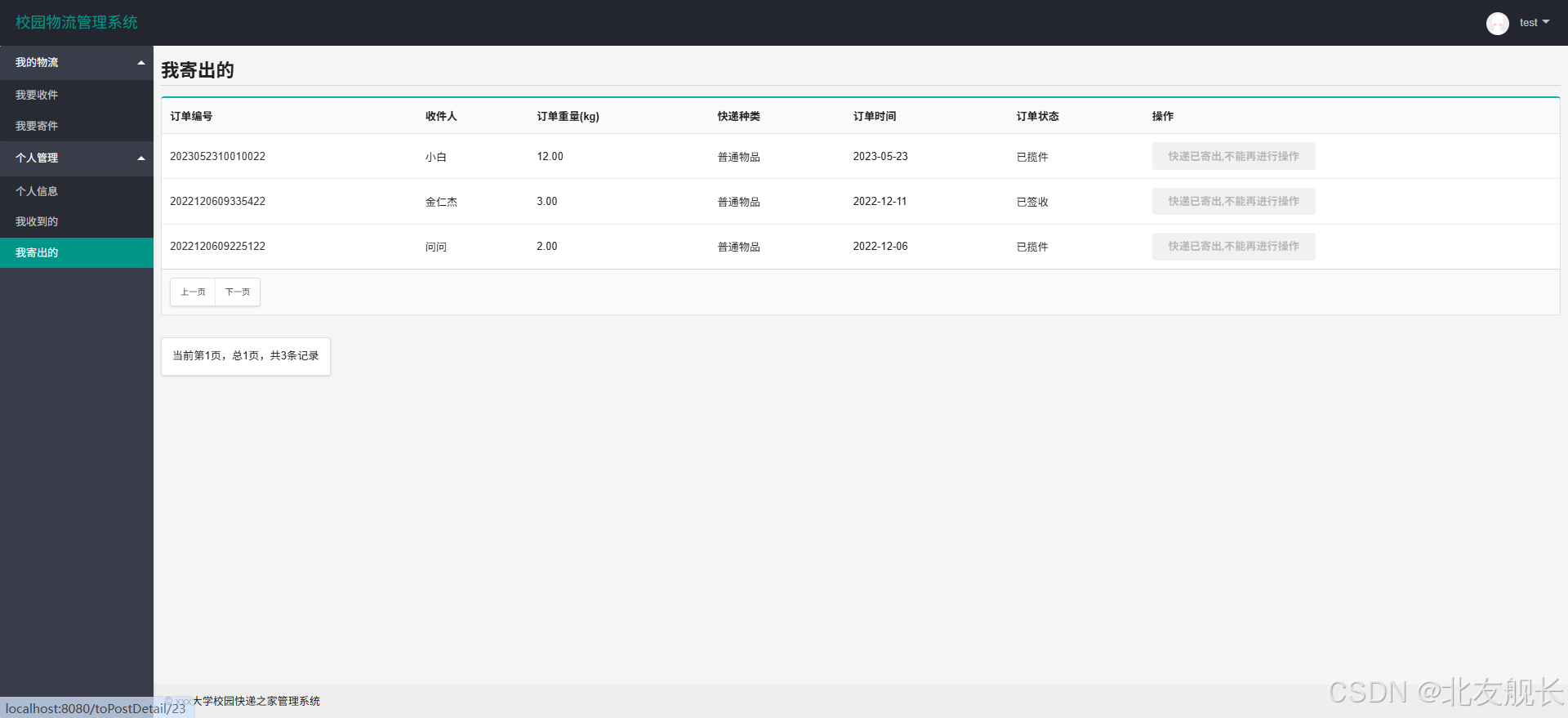
Task: Click weight value 2.00
Action: pos(547,246)
